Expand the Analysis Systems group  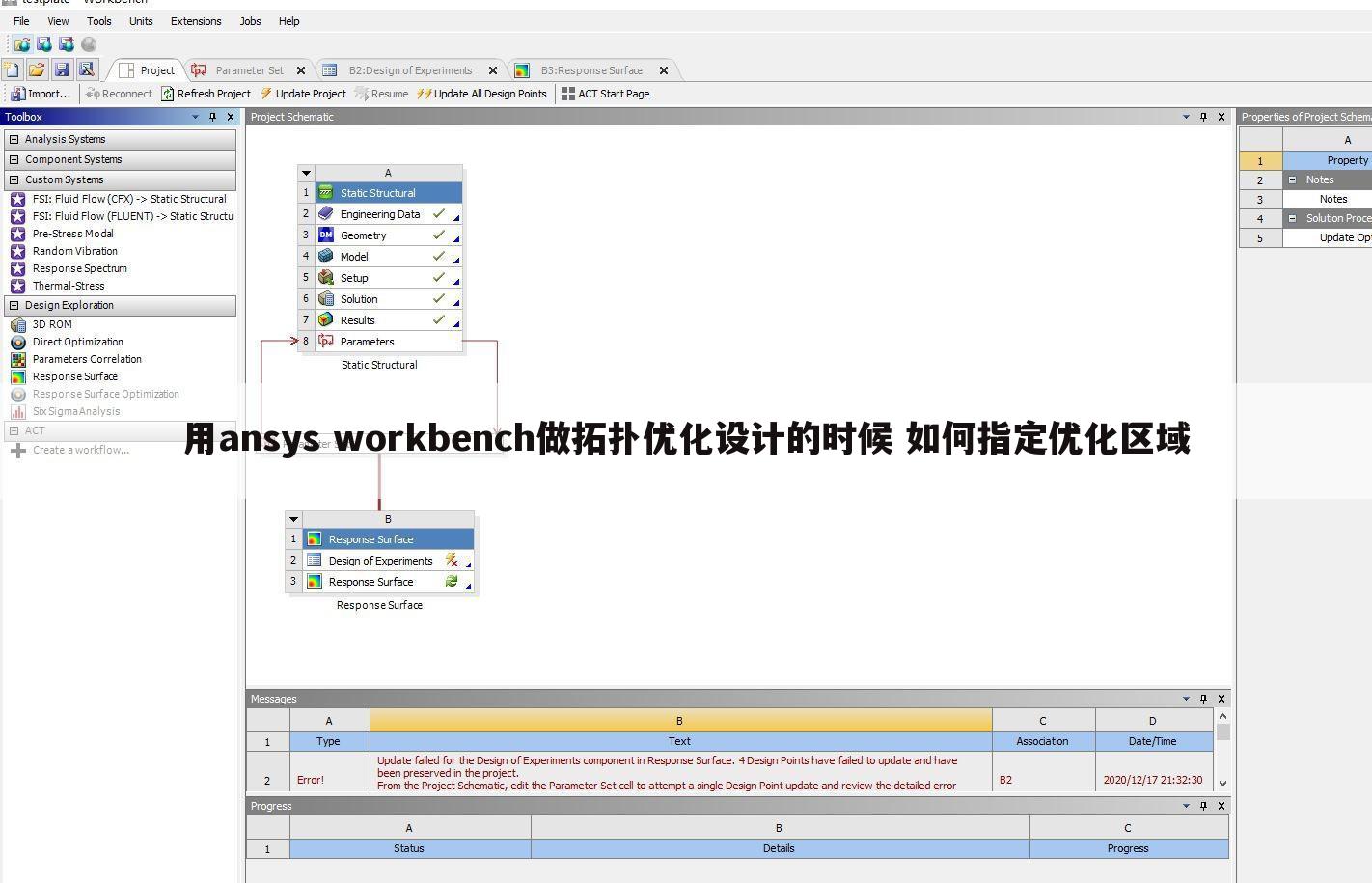click(14, 139)
